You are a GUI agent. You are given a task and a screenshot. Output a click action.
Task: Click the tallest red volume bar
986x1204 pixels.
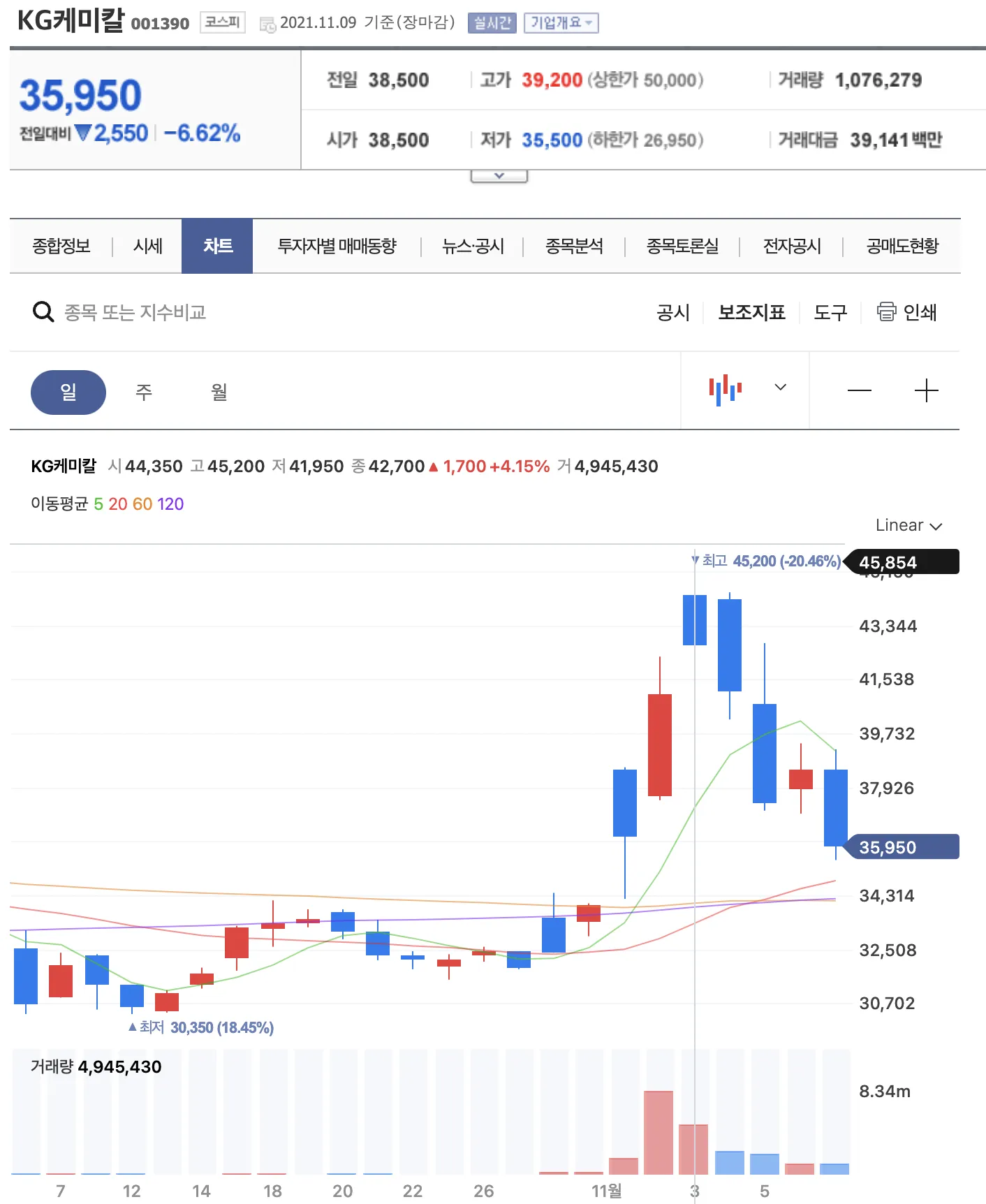tap(658, 1132)
